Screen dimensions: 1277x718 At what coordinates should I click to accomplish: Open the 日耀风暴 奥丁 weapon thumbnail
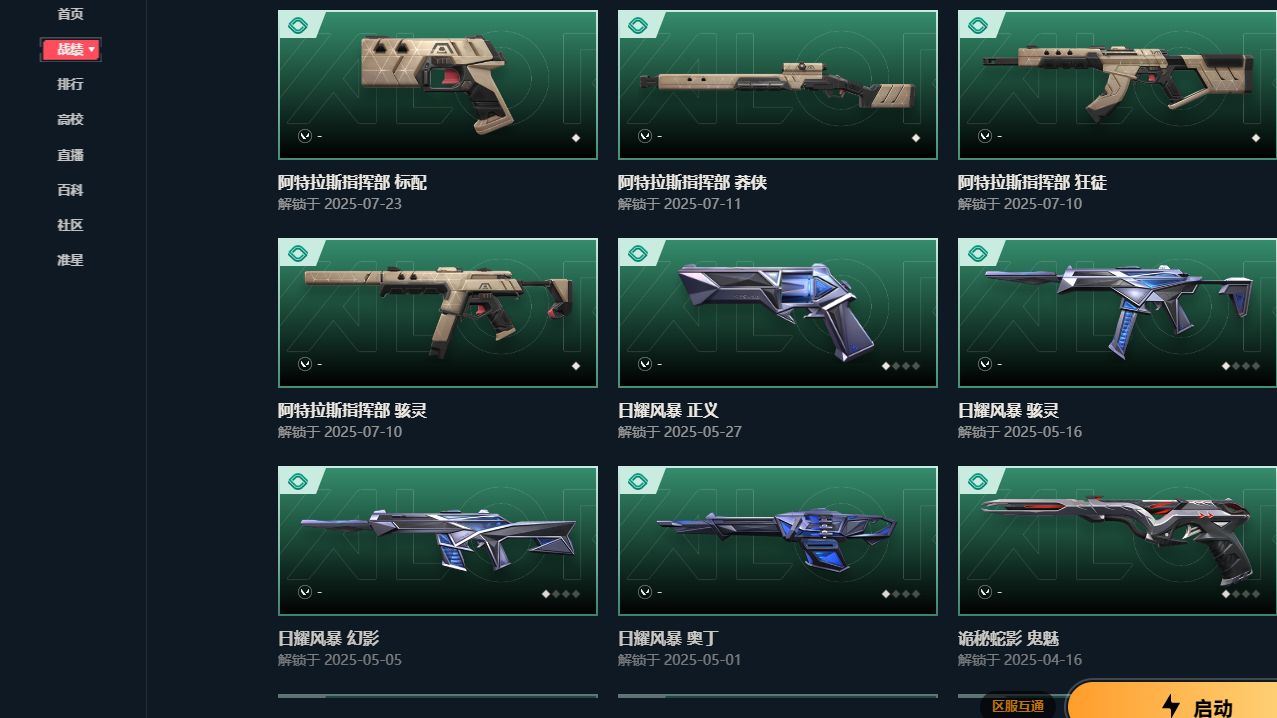[x=778, y=541]
